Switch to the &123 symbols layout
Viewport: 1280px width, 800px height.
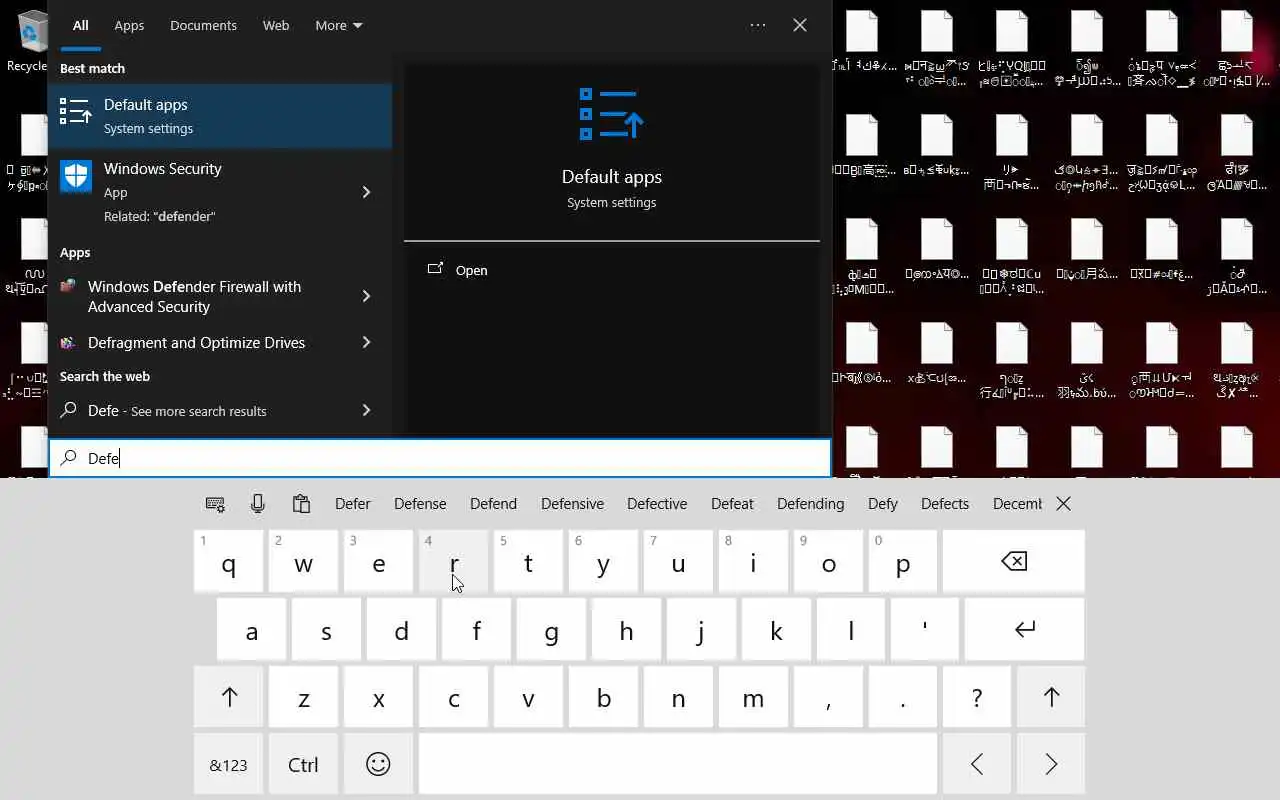229,764
